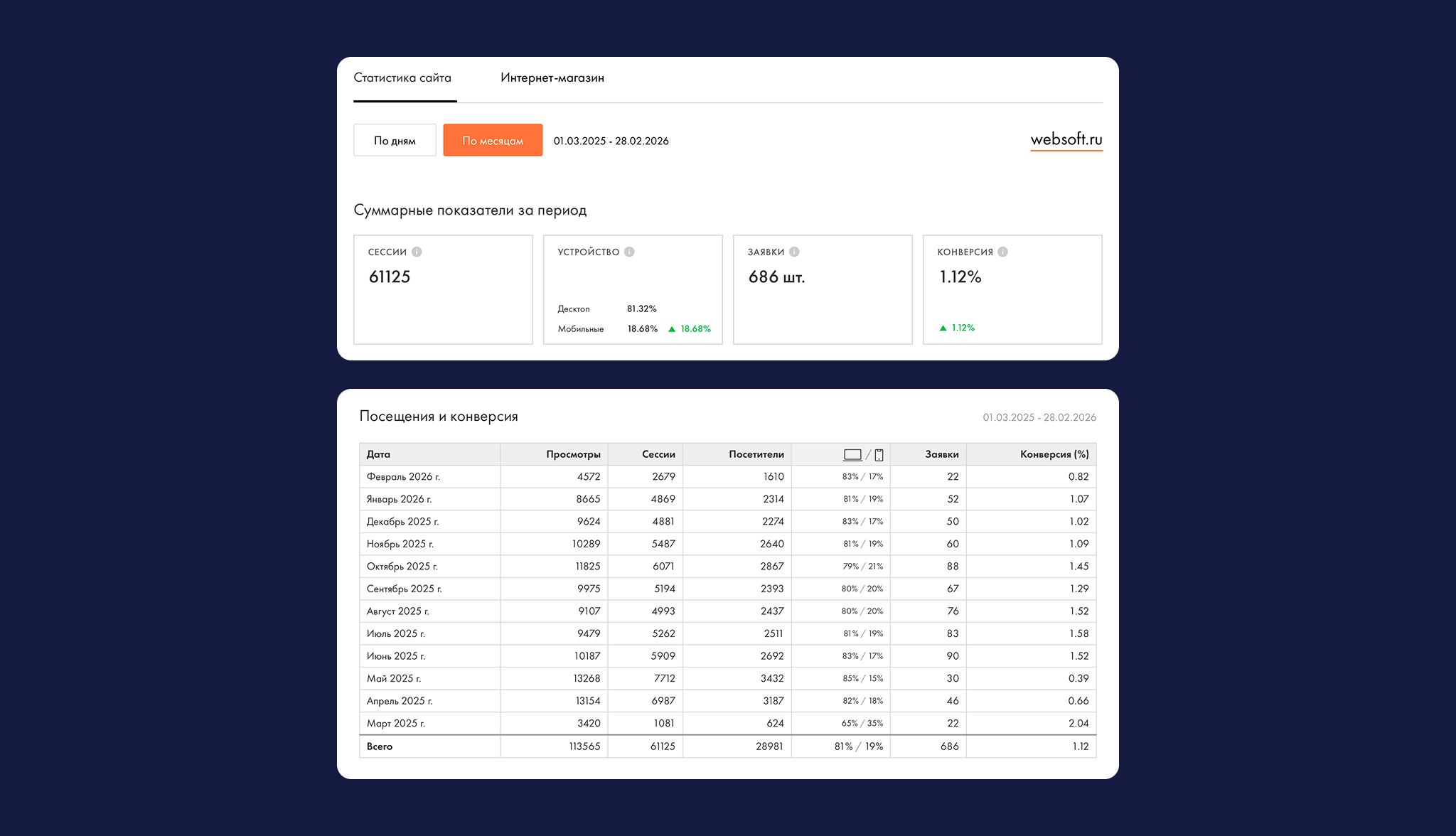
Task: Click Март 2025 г. row
Action: click(x=396, y=724)
